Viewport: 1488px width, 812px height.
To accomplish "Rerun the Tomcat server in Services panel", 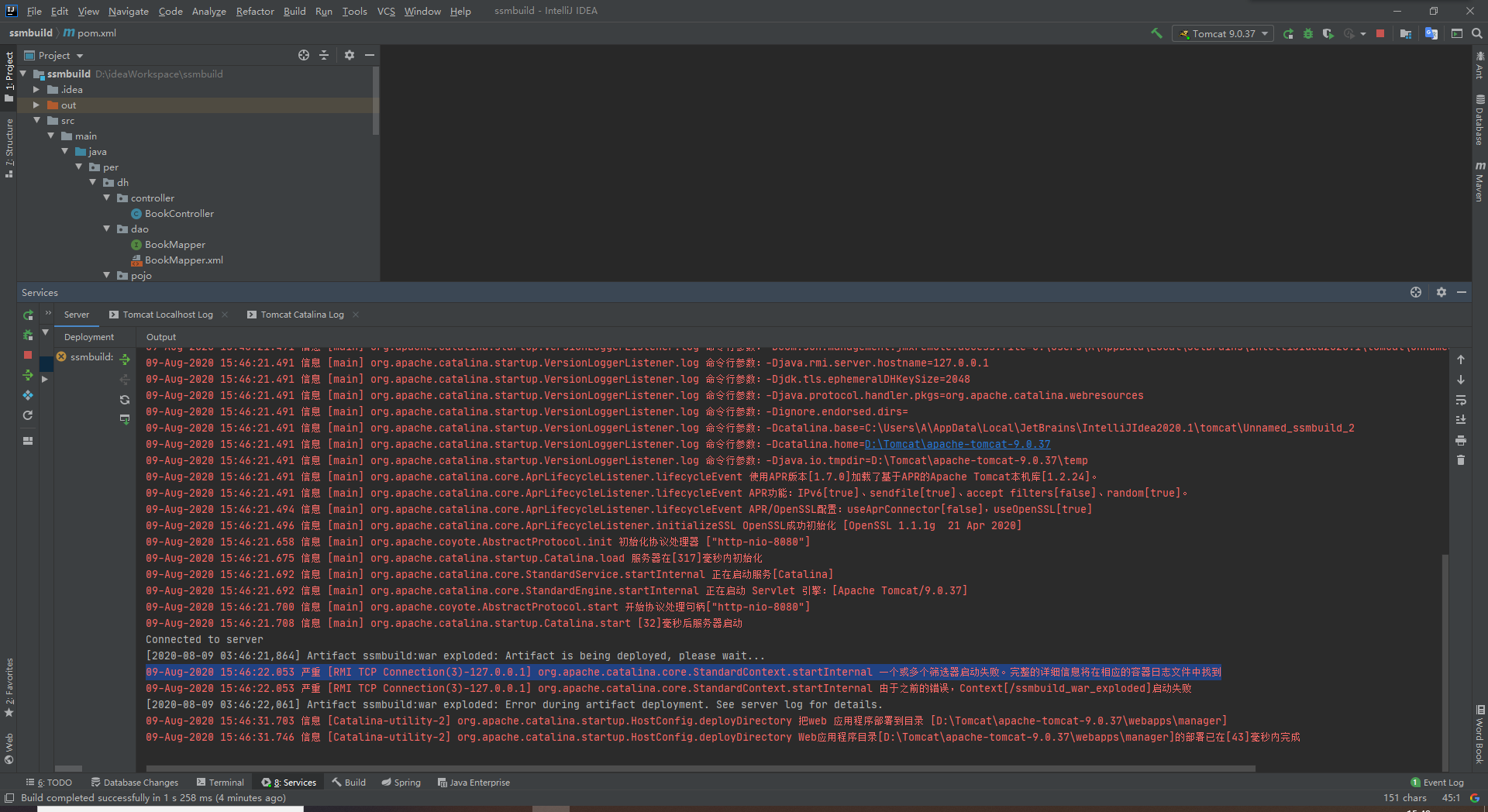I will pos(28,315).
